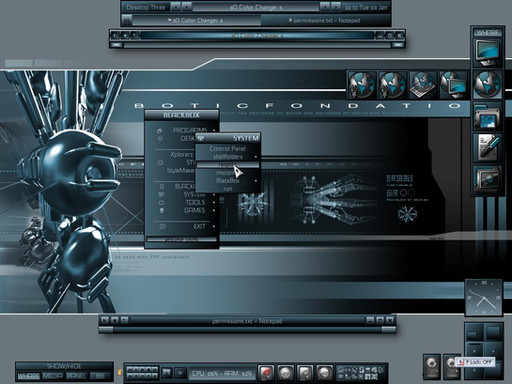Screen dimensions: 512x384
Task: Launch the document with pen icon
Action: [488, 147]
